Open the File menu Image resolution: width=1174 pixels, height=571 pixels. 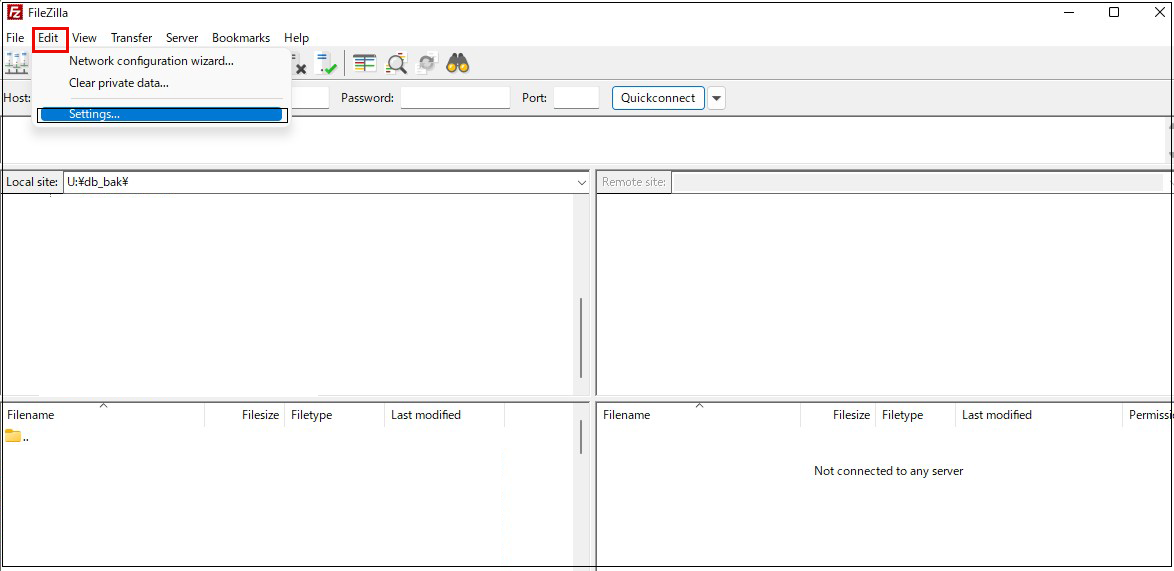(x=15, y=38)
